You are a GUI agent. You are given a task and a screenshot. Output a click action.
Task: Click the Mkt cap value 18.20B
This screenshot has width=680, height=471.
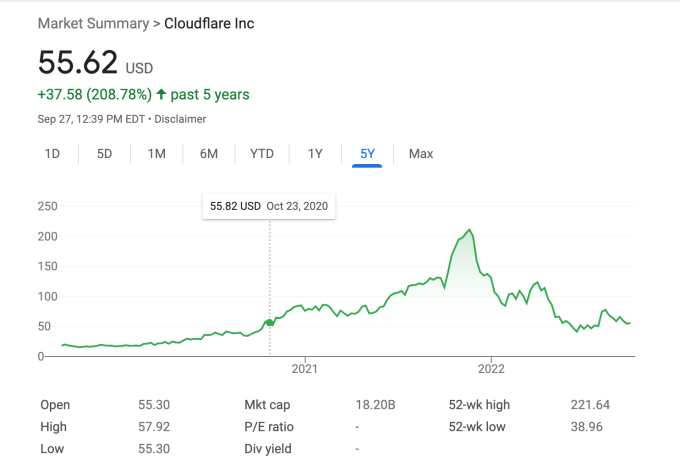coord(375,405)
